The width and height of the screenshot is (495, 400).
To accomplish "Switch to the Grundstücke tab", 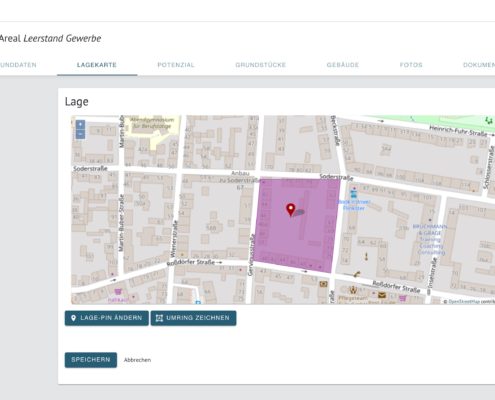I will coord(261,65).
